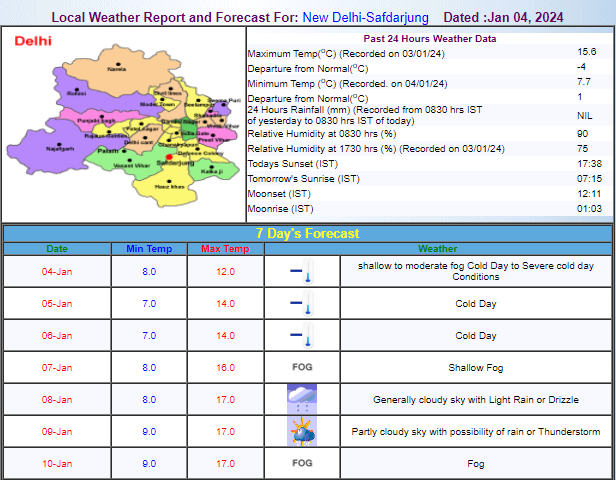Image resolution: width=616 pixels, height=480 pixels.
Task: Select 04-Jan max temp 12.0
Action: [226, 271]
